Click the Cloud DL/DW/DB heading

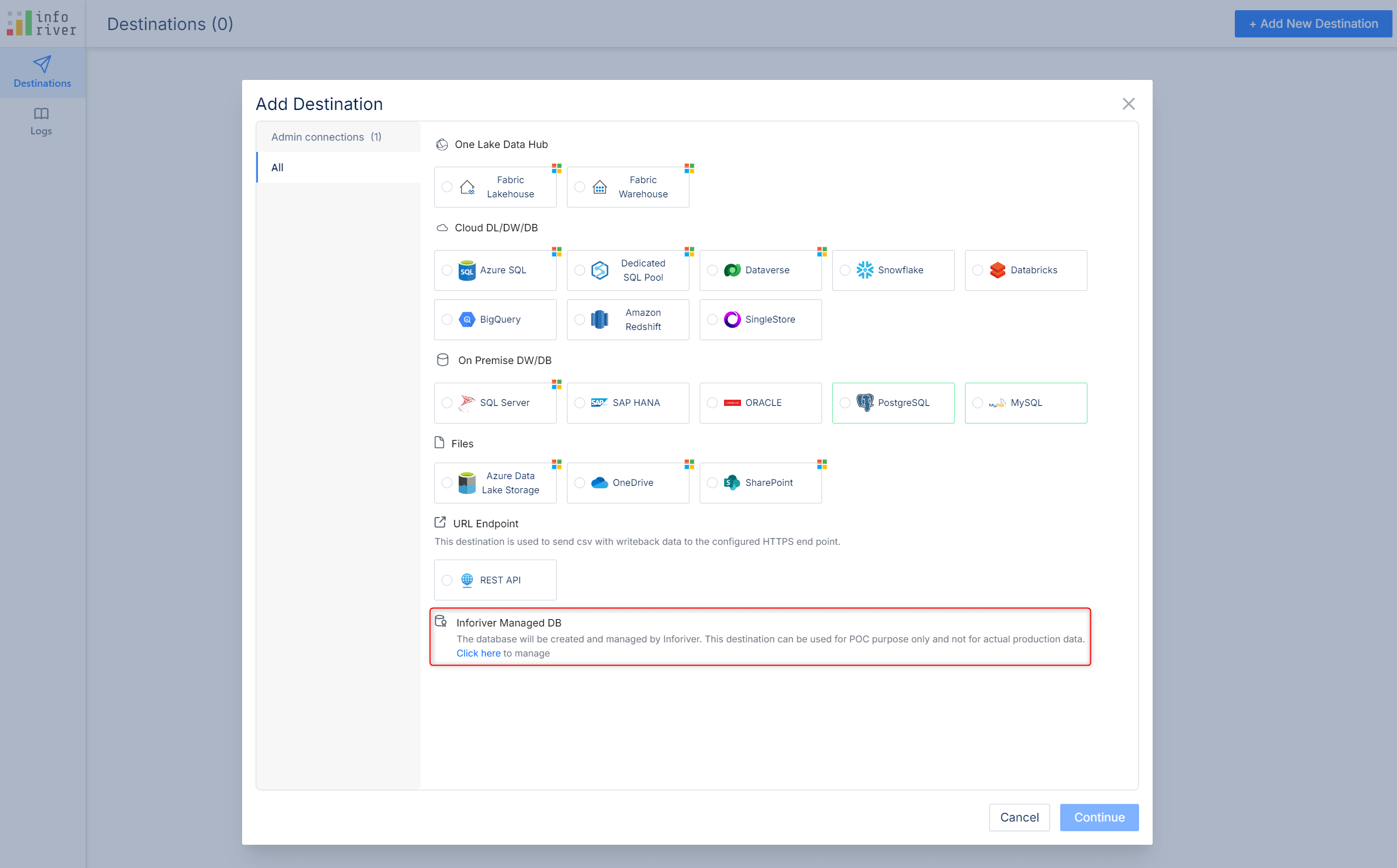497,228
